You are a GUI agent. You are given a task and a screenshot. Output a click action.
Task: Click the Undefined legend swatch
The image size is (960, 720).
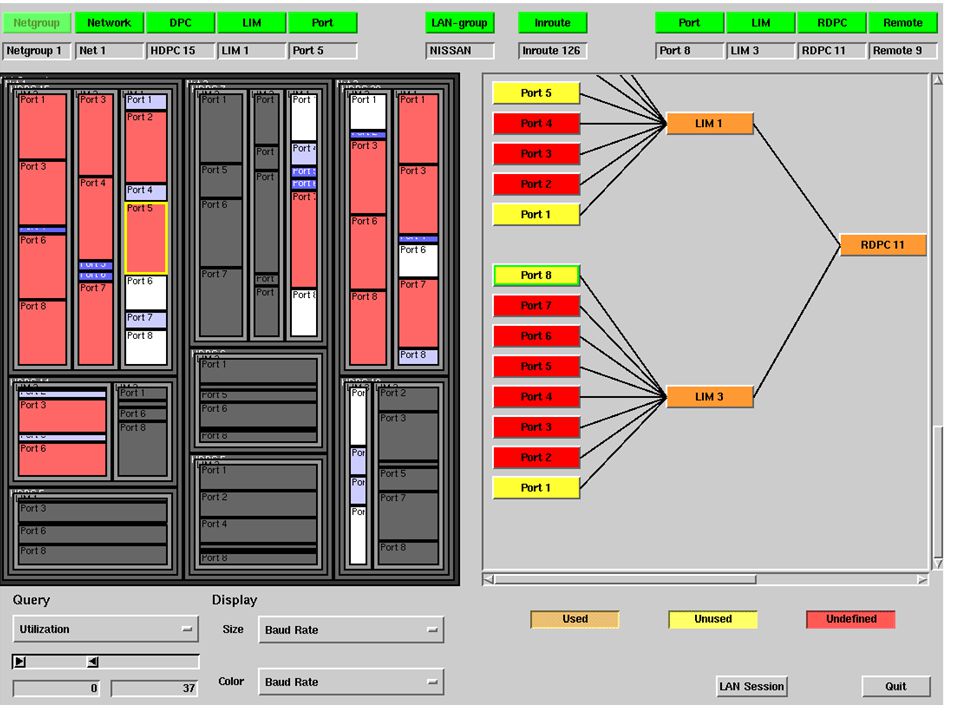click(851, 620)
